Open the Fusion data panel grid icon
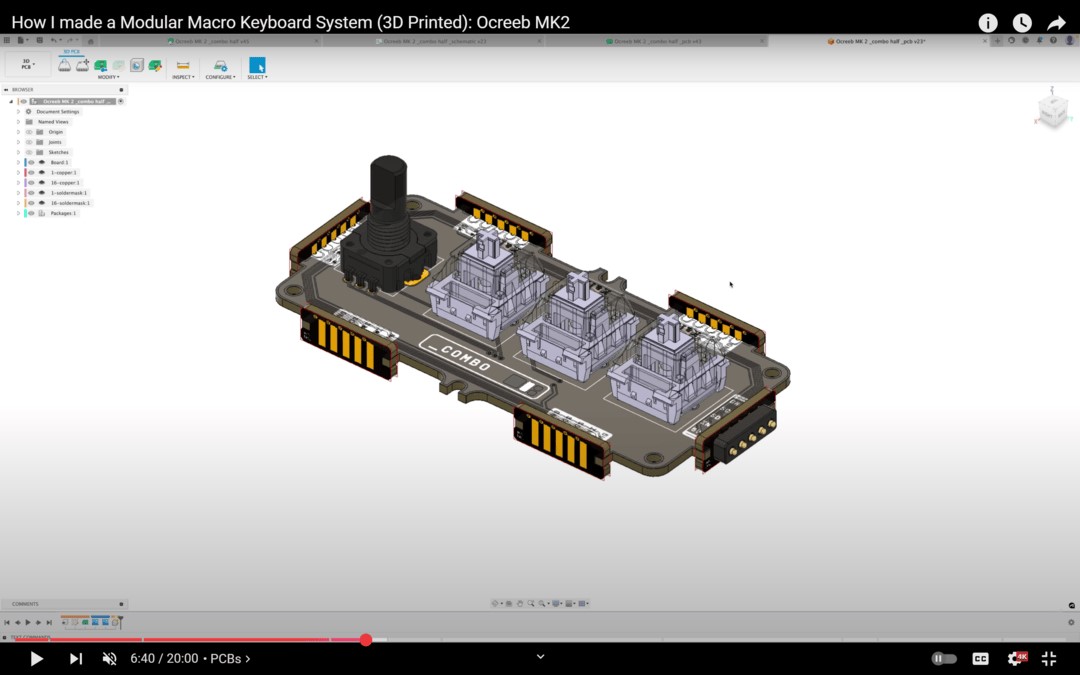 pos(7,41)
